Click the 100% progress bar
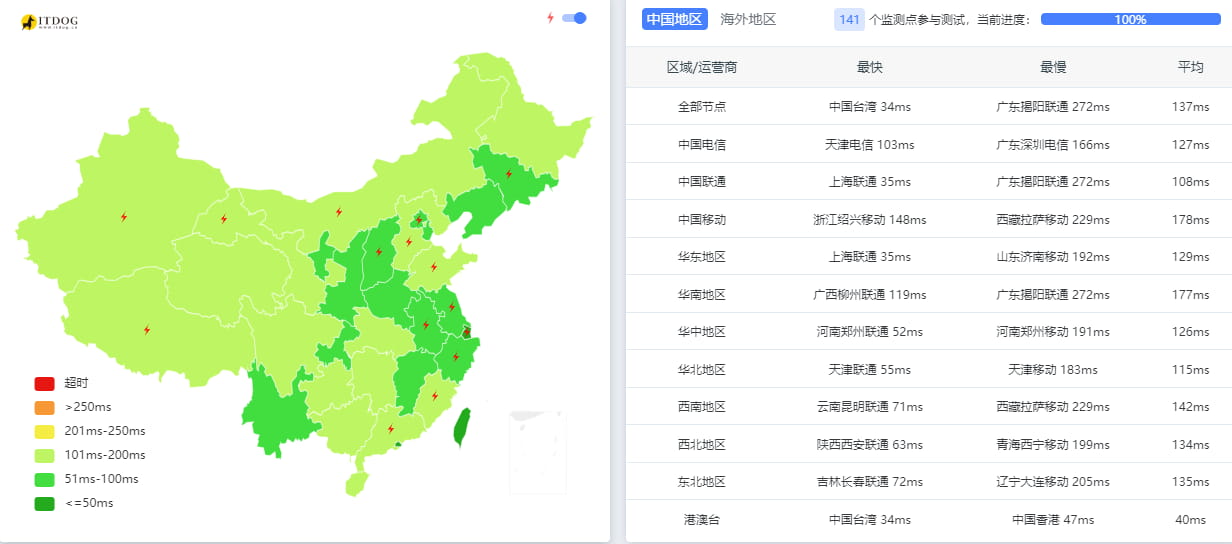This screenshot has width=1232, height=544. [1130, 19]
